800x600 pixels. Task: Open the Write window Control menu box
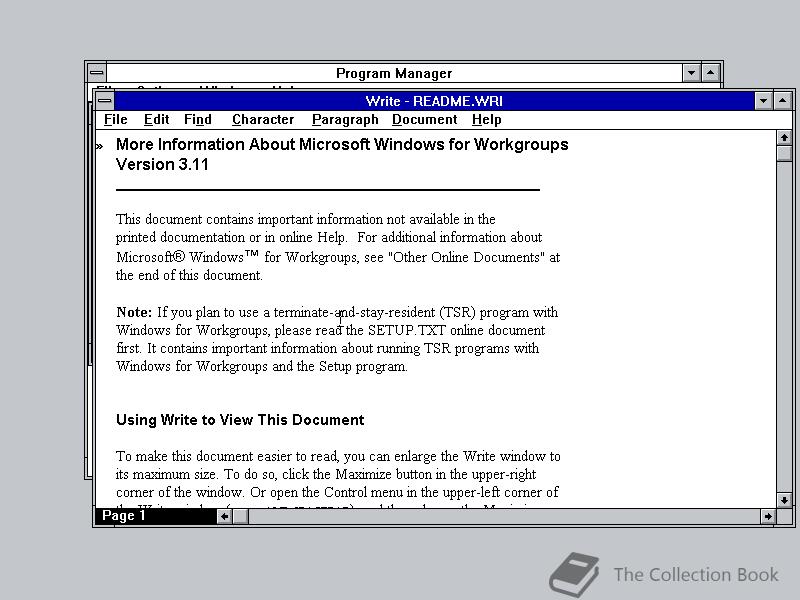pyautogui.click(x=105, y=101)
